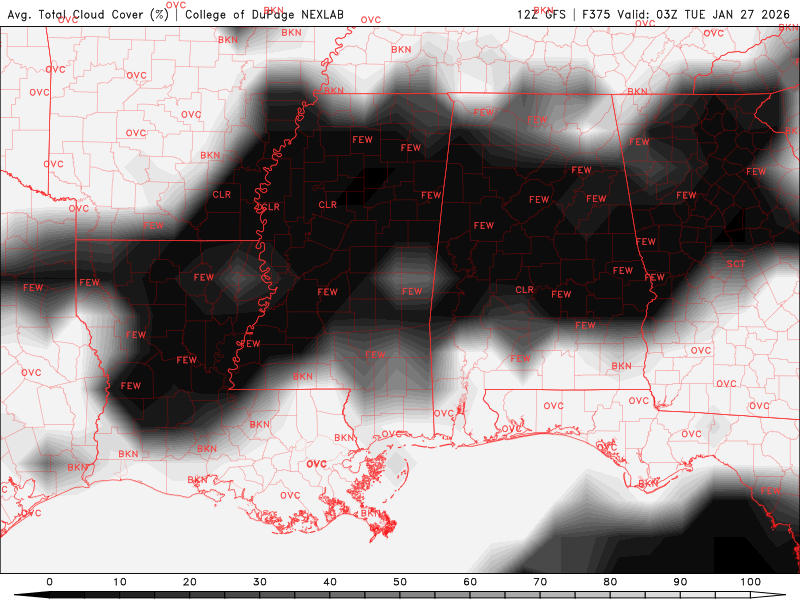Screen dimensions: 800x600
Task: Click the 'Avg. Total Cloud Cover (%)' title
Action: 88,14
